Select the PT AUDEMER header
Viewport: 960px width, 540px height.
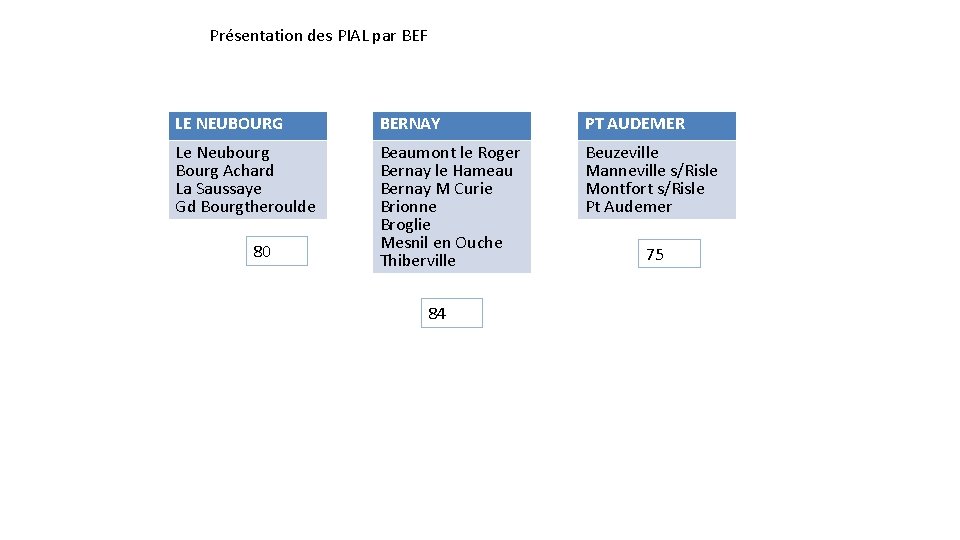(657, 126)
